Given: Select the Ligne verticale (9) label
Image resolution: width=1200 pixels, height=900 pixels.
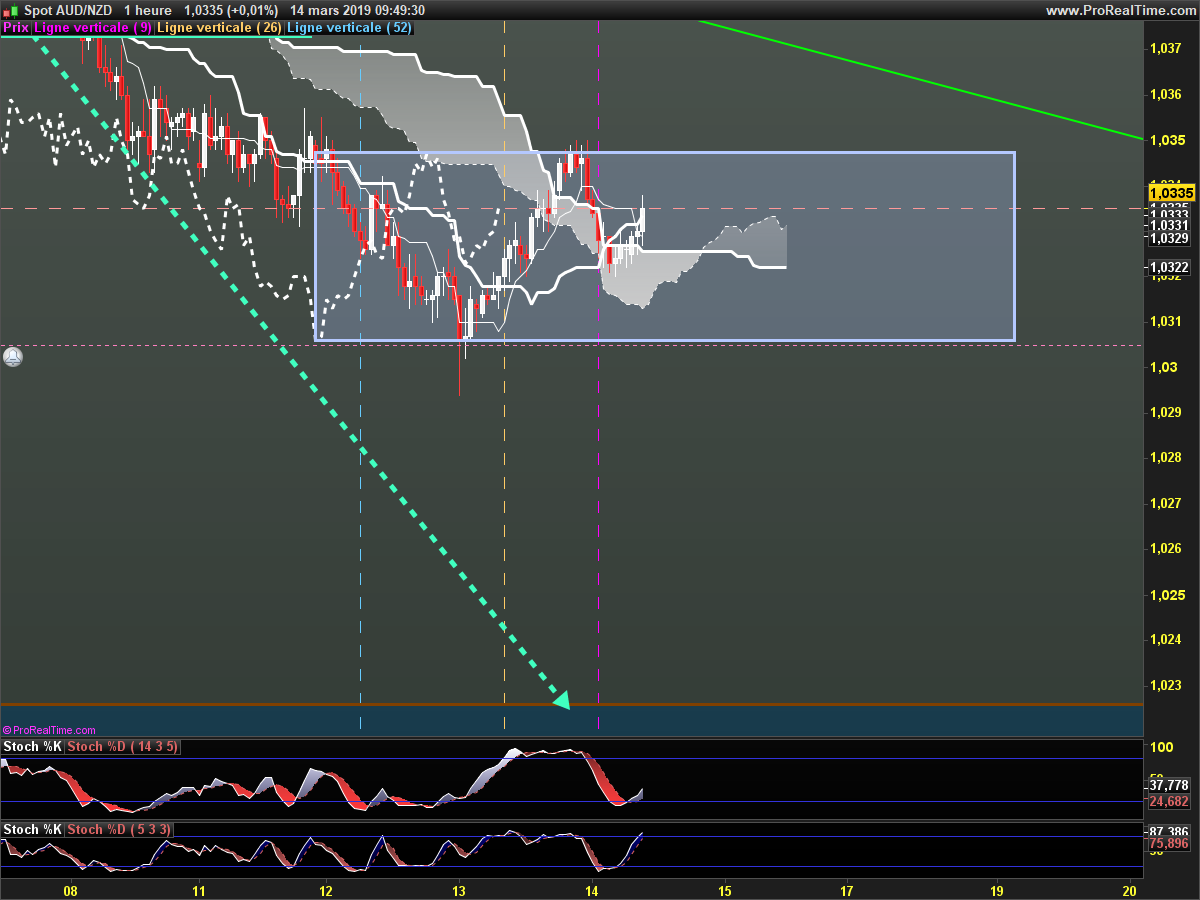Looking at the screenshot, I should (x=93, y=28).
